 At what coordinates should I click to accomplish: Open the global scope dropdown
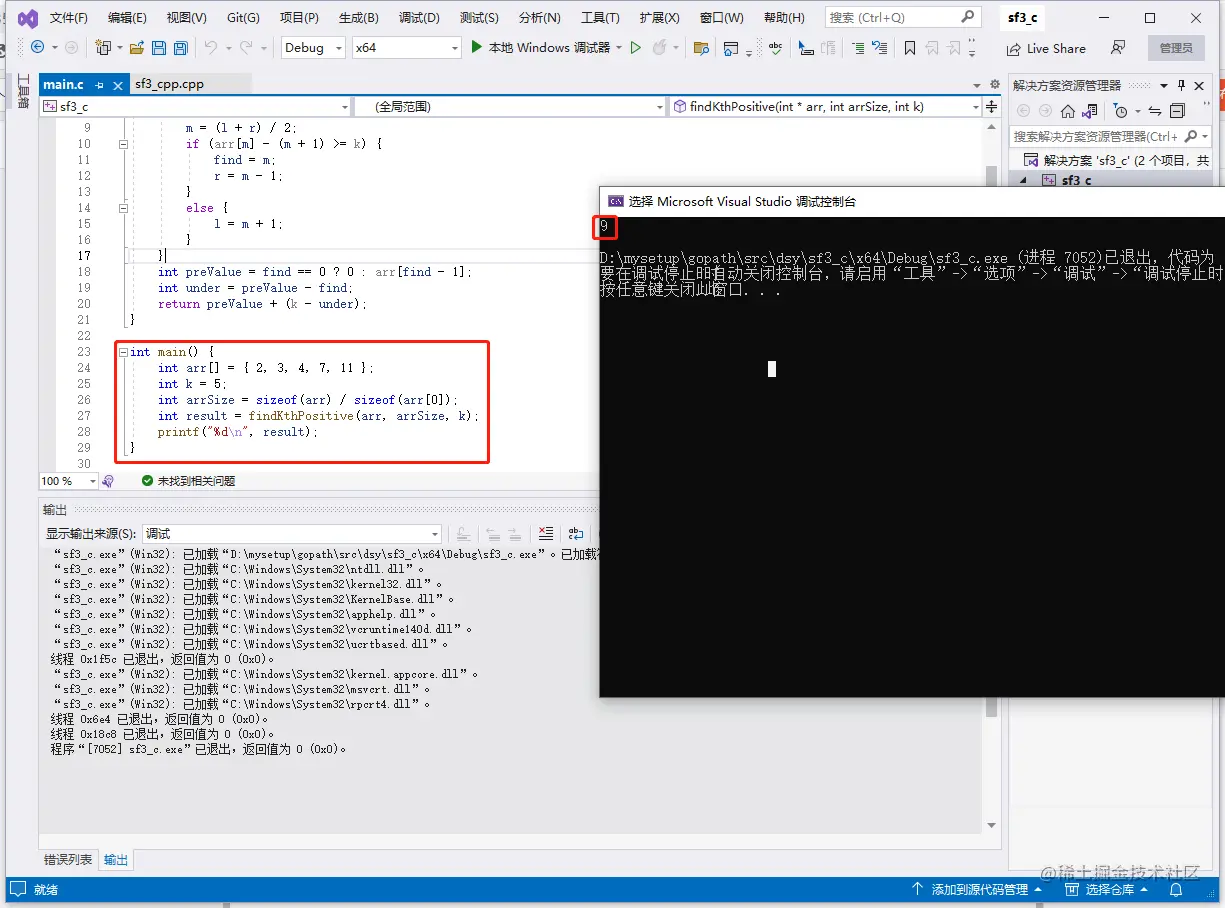point(510,106)
